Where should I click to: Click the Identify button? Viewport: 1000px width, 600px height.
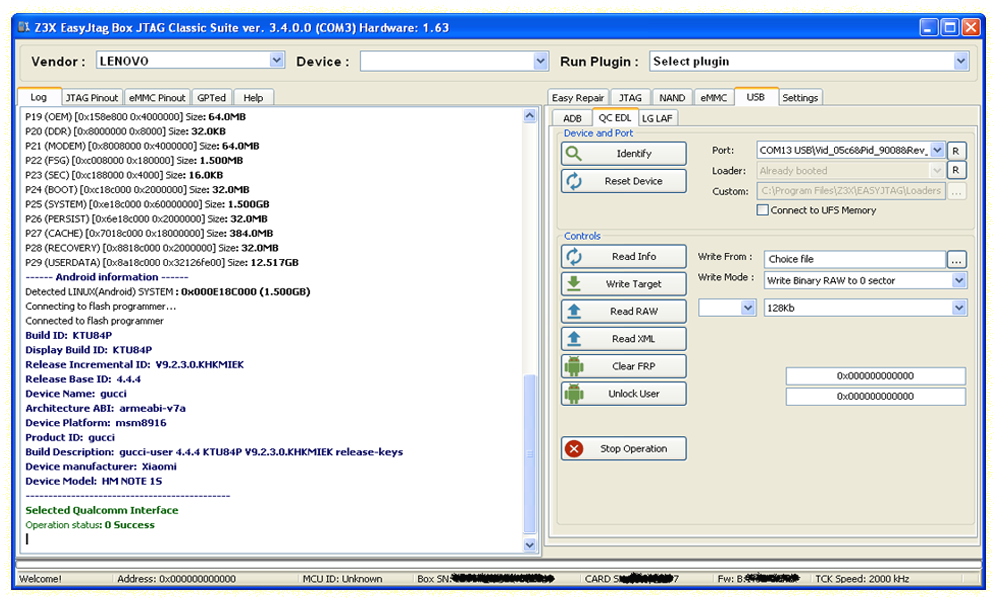624,154
